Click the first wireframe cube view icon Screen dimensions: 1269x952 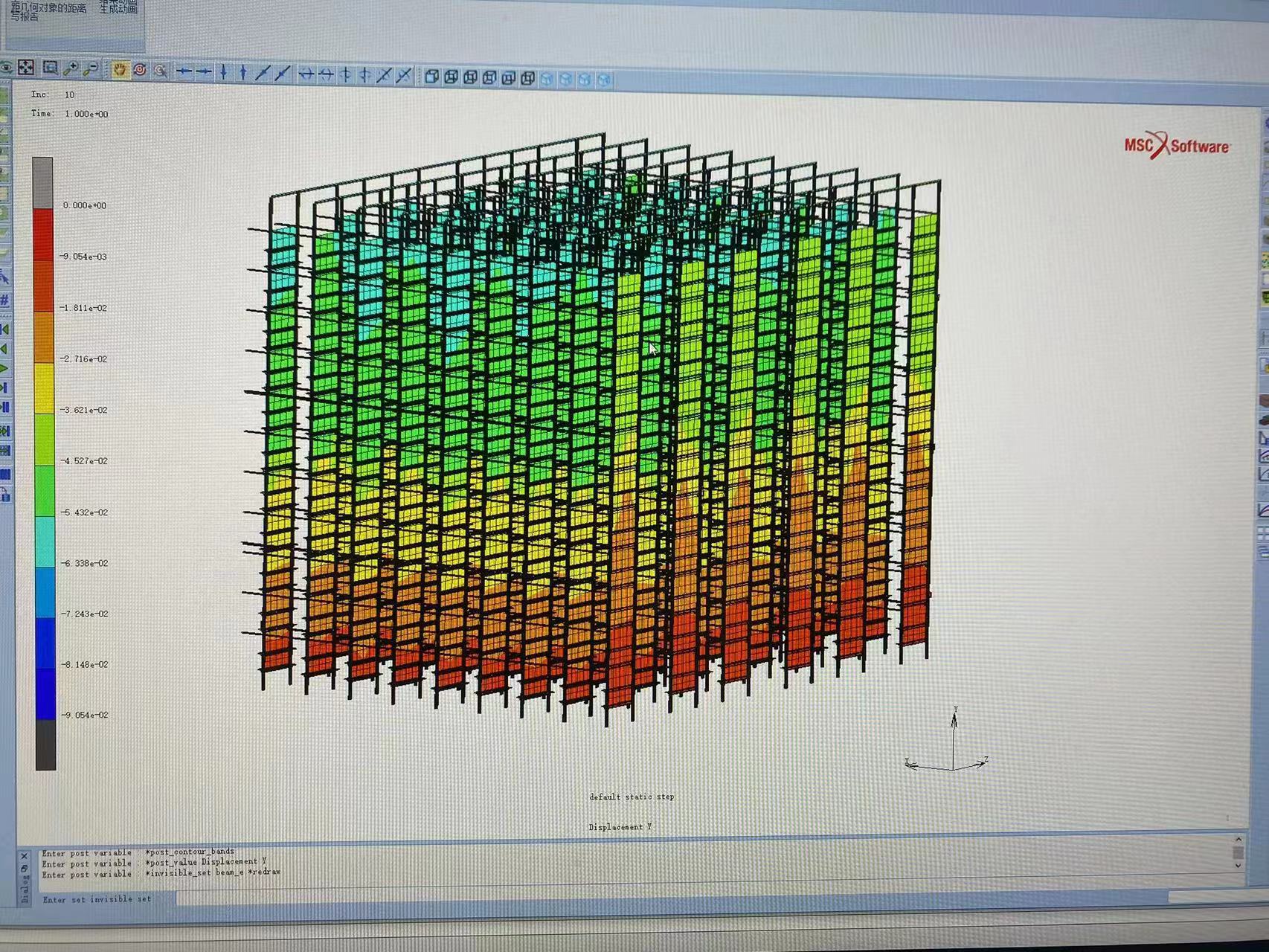[432, 77]
